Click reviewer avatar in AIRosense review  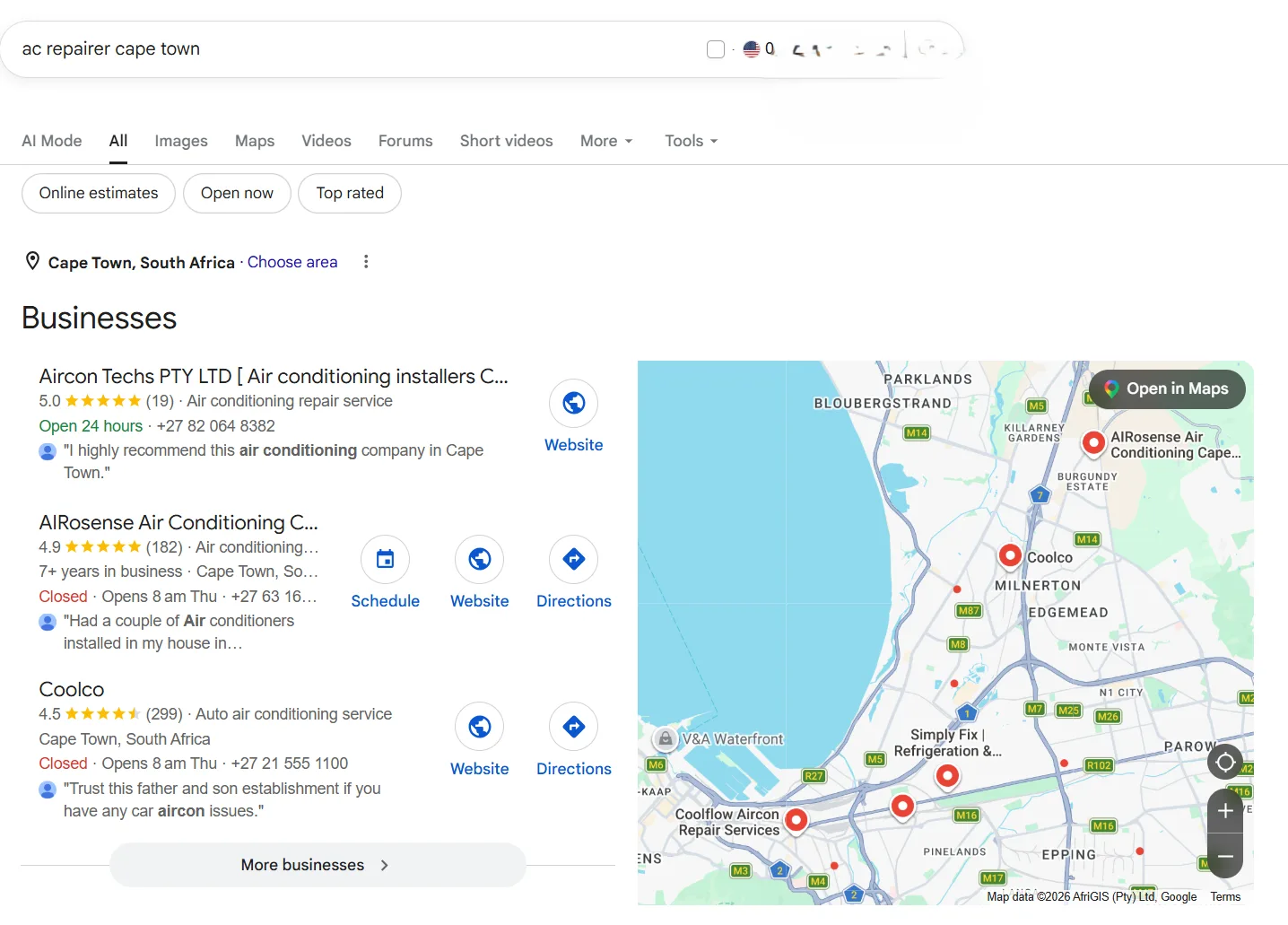pyautogui.click(x=48, y=622)
